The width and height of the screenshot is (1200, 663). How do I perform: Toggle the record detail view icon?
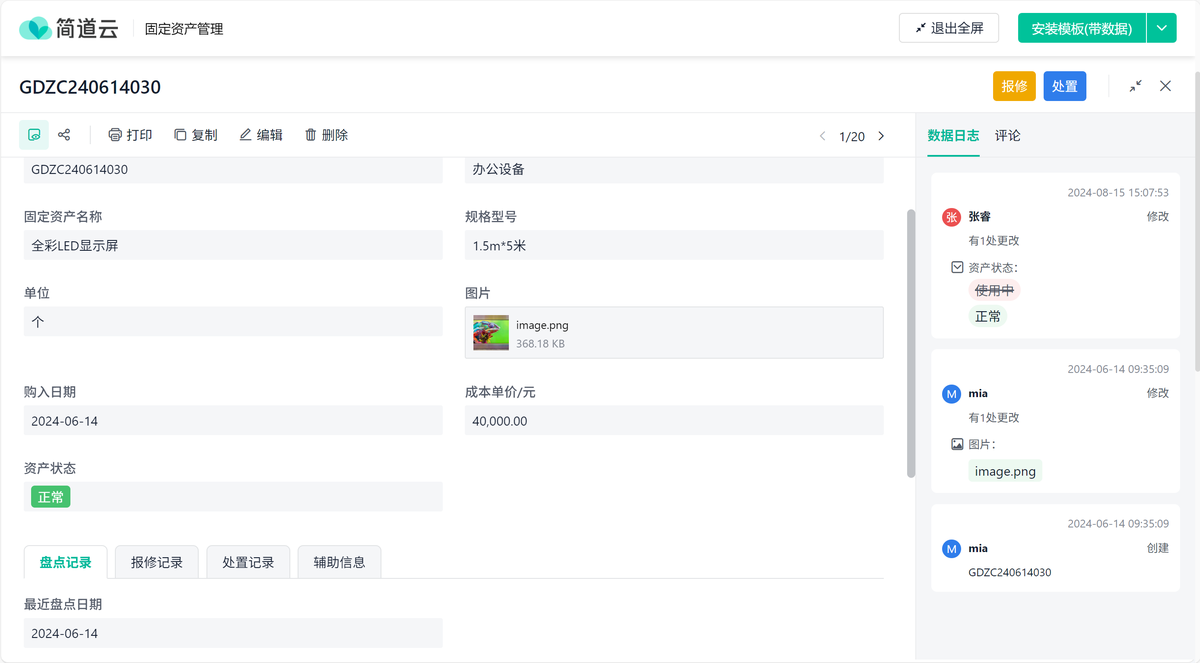pos(33,134)
